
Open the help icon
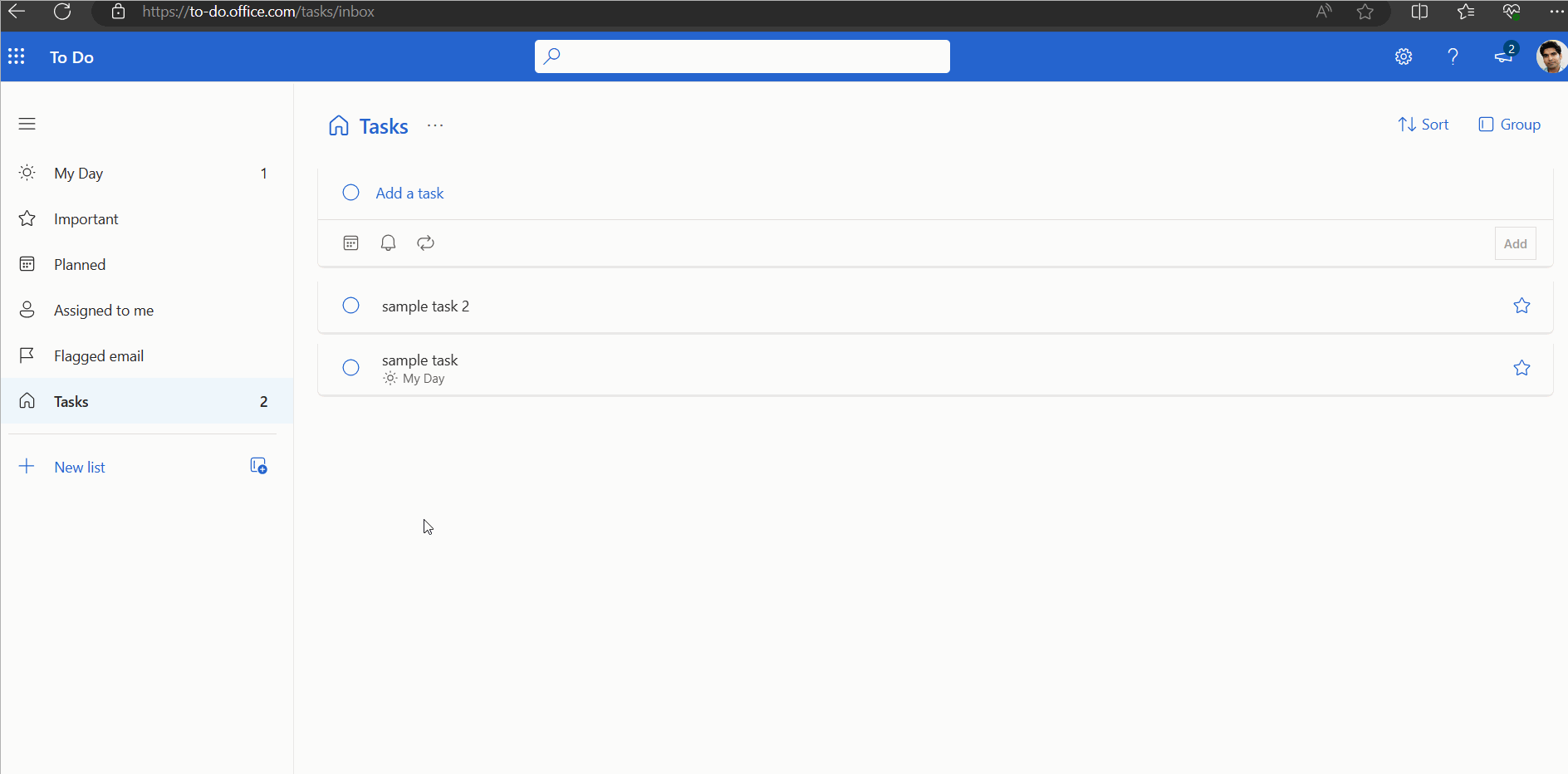pyautogui.click(x=1453, y=56)
